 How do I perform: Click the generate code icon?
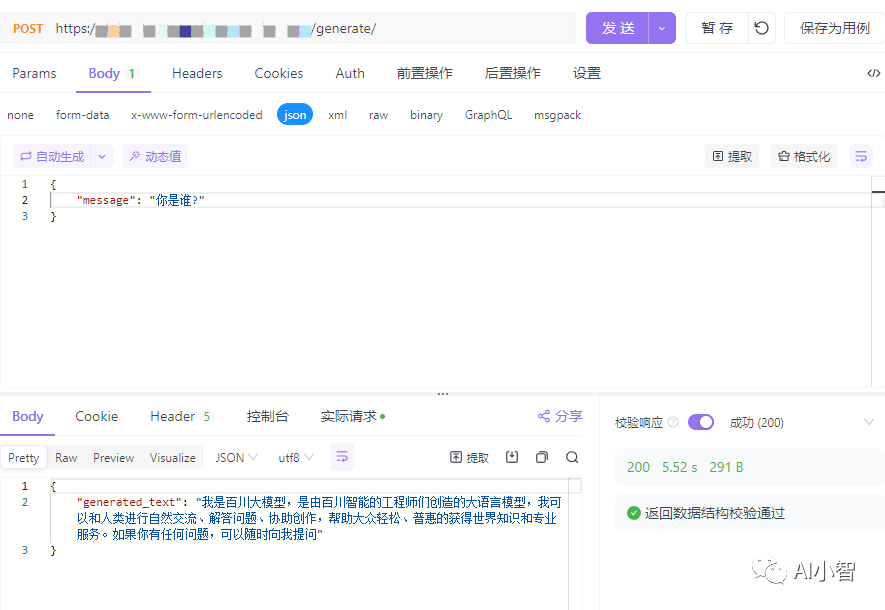[x=873, y=73]
